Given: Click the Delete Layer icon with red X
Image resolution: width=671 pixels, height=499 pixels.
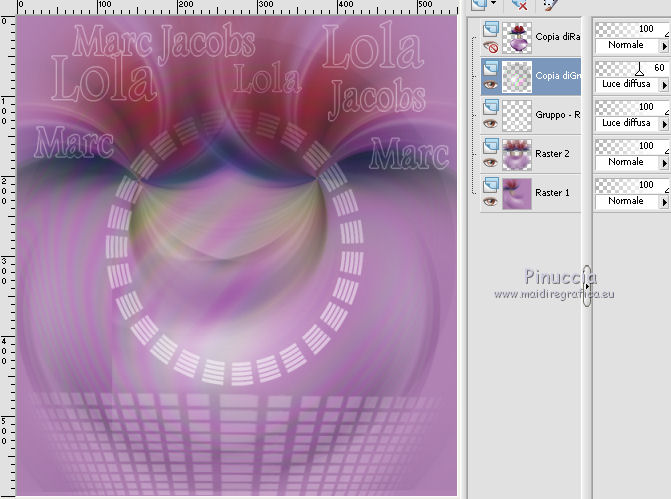Looking at the screenshot, I should coord(519,4).
